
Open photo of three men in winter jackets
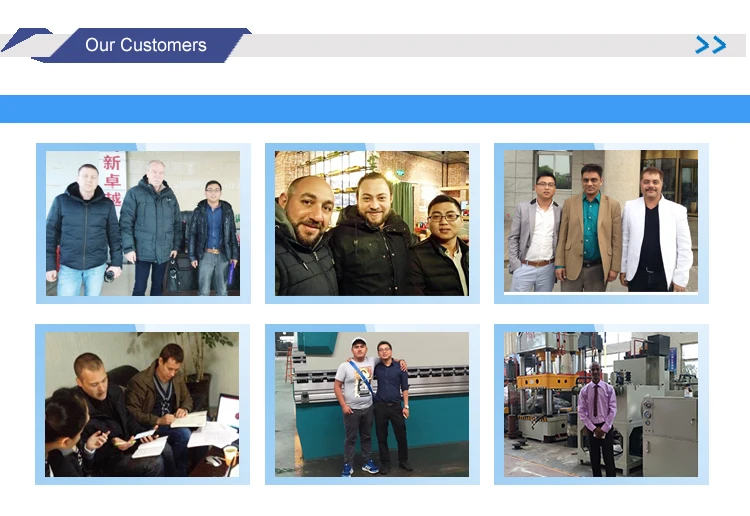pyautogui.click(x=143, y=223)
